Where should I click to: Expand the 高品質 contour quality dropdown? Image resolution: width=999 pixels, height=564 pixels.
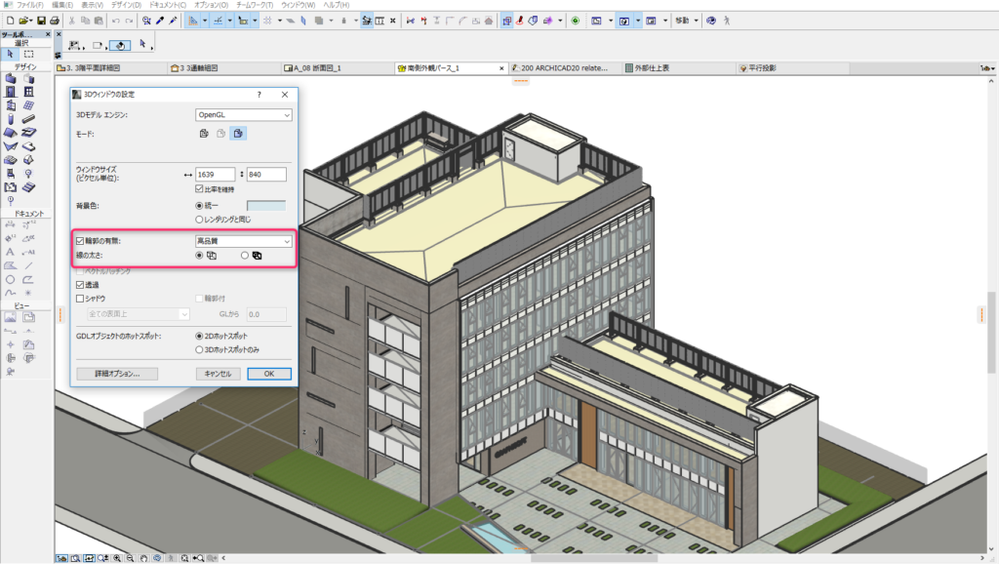[x=243, y=241]
